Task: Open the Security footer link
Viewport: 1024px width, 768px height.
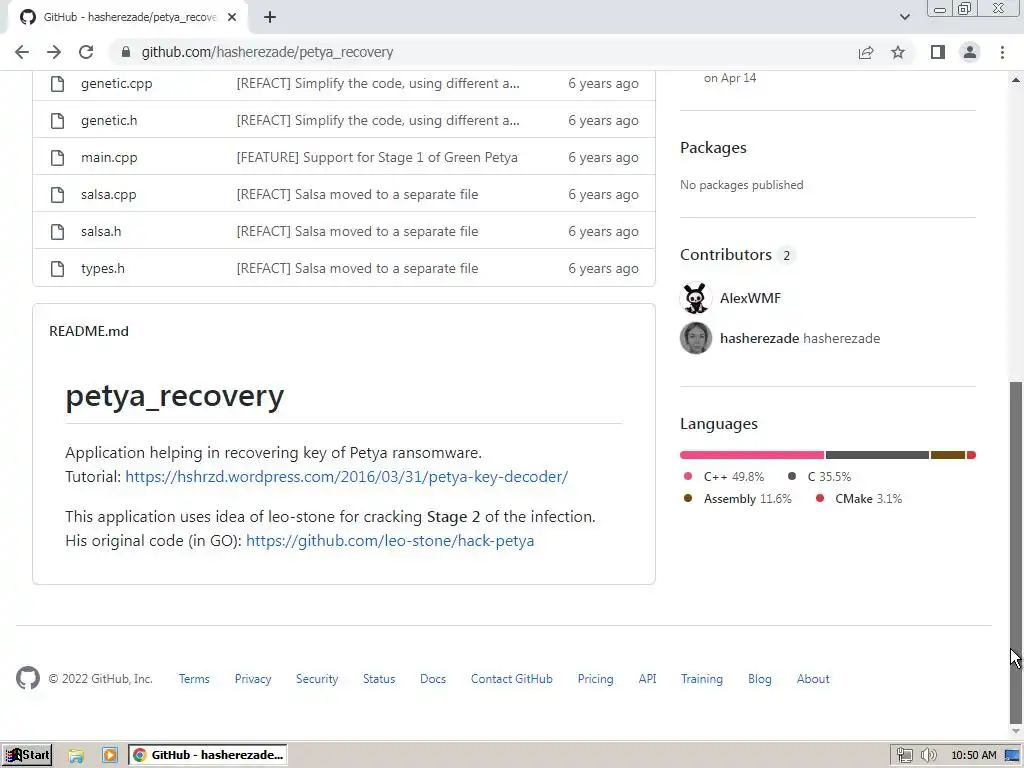Action: click(x=317, y=679)
